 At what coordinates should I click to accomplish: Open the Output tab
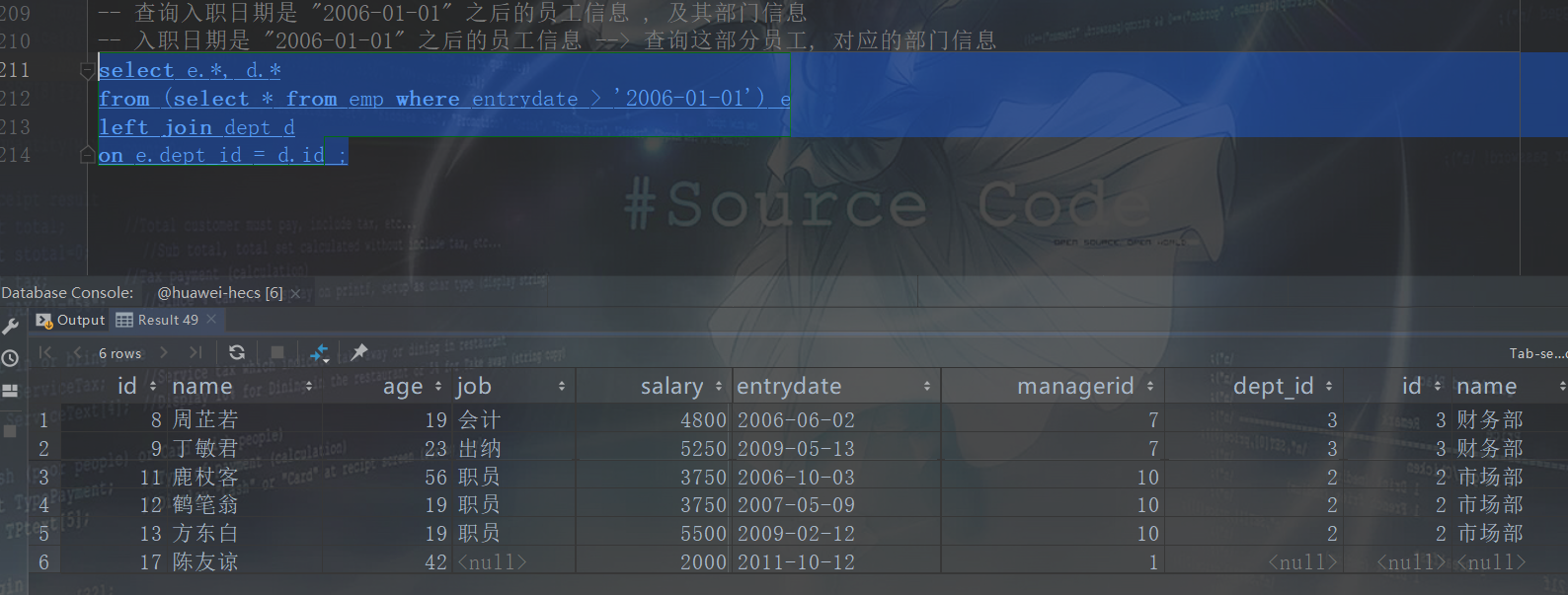(x=70, y=320)
